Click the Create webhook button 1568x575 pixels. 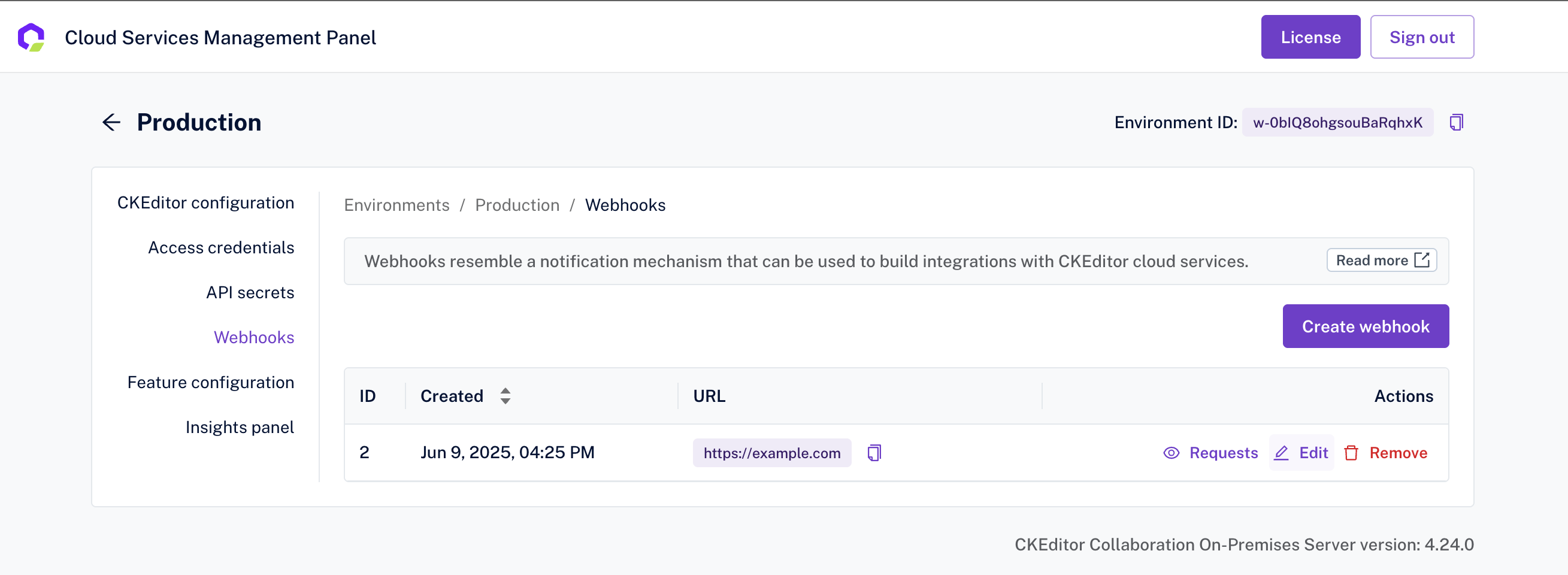click(x=1366, y=326)
